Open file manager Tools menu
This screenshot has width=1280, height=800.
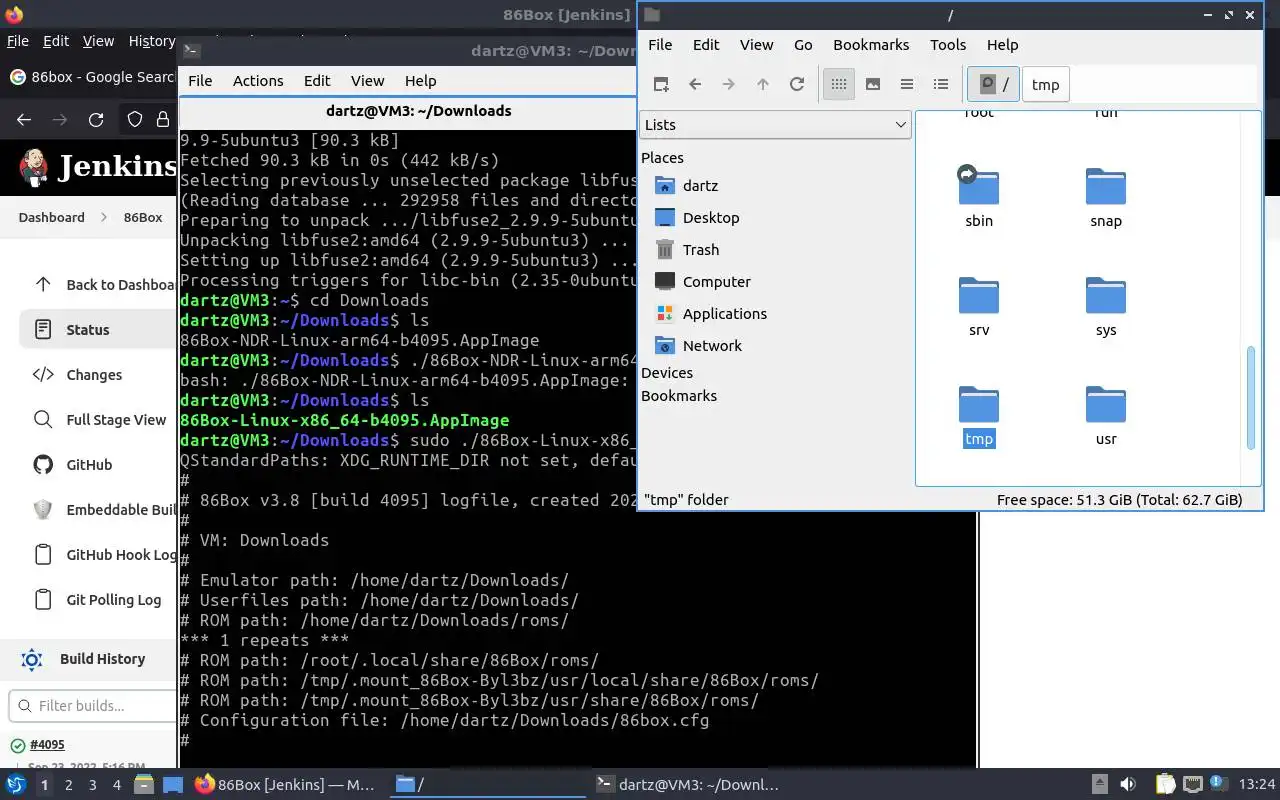948,44
